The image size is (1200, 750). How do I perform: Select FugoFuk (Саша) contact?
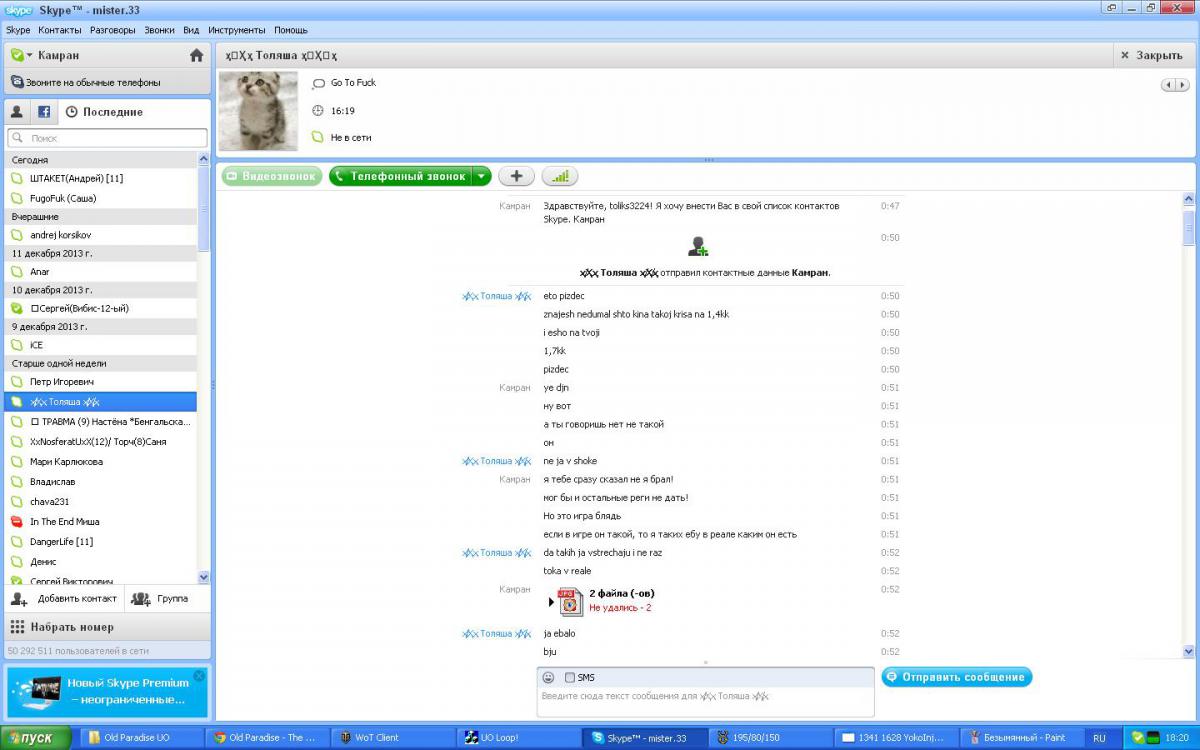[102, 198]
